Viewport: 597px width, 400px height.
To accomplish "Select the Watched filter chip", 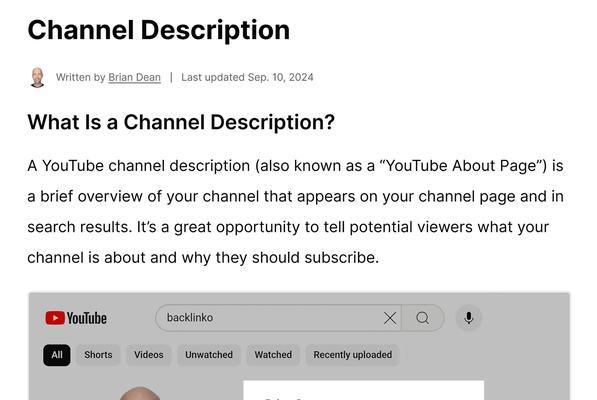I will point(273,355).
